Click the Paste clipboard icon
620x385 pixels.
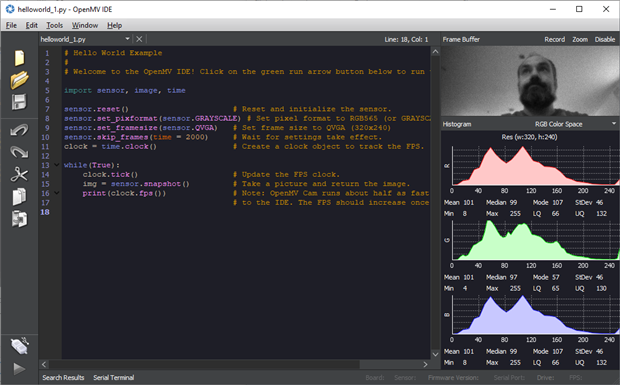(x=19, y=219)
